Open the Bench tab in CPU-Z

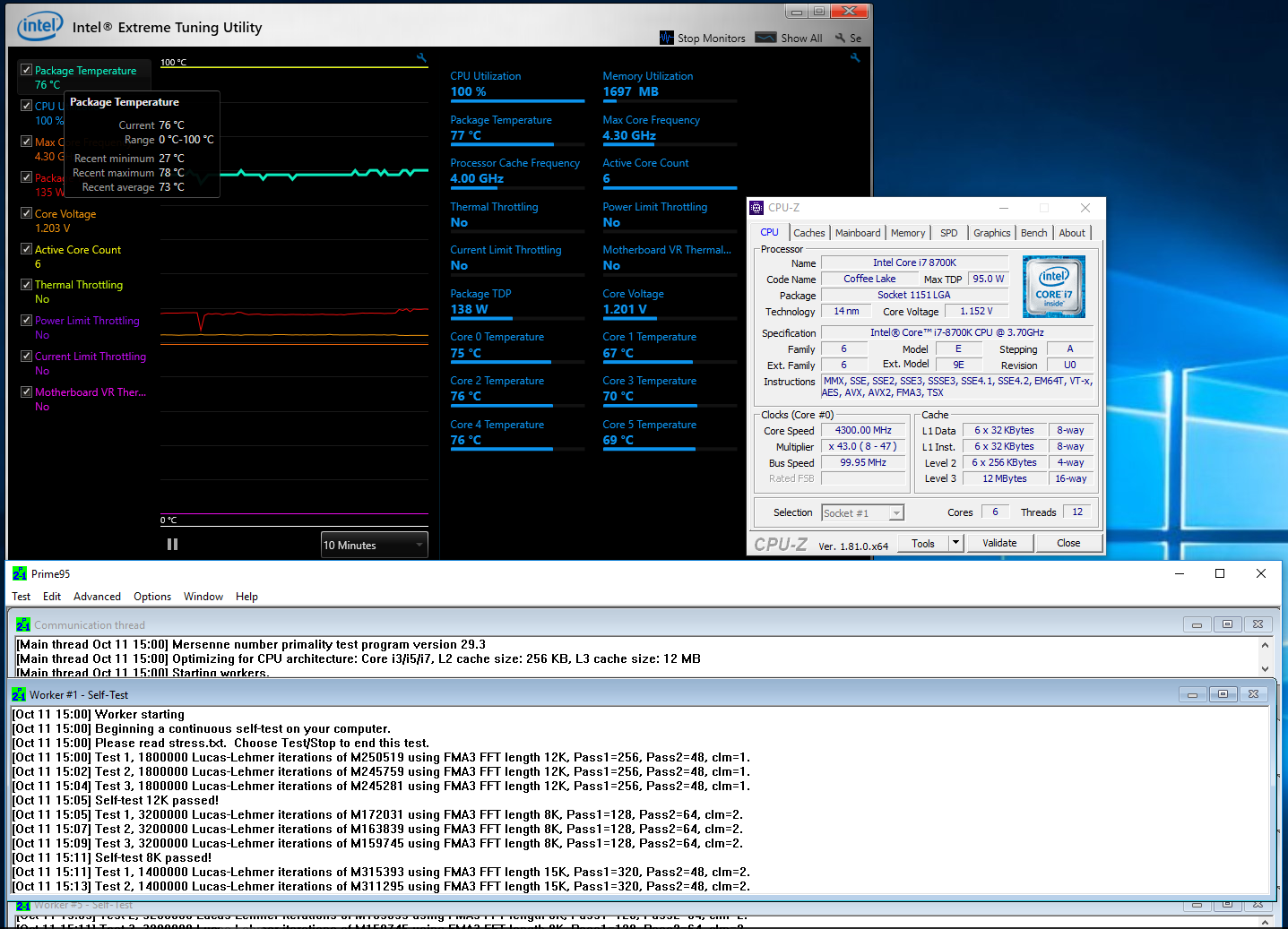1034,233
